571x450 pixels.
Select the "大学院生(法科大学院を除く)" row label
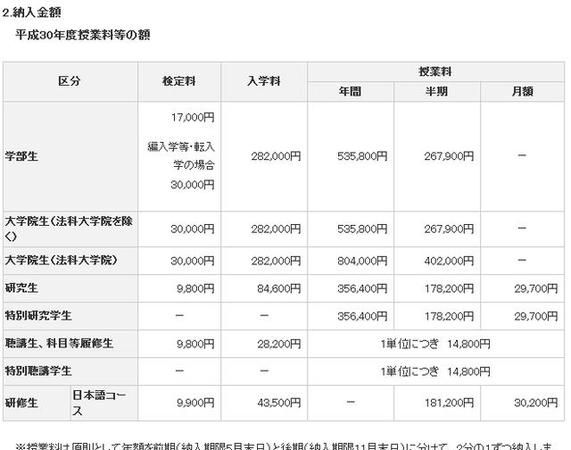click(x=69, y=229)
